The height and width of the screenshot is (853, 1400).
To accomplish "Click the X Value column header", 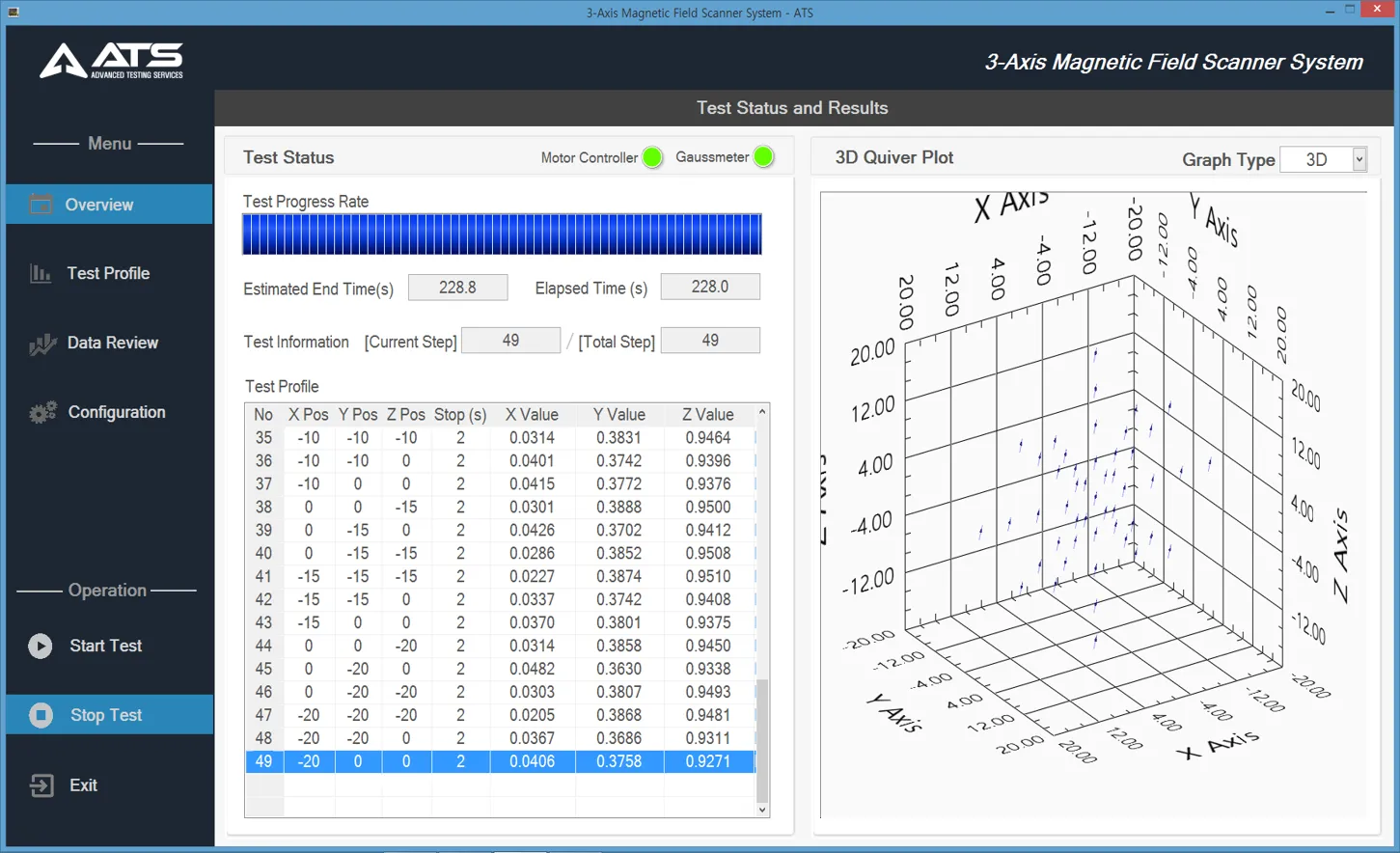I will pyautogui.click(x=533, y=415).
